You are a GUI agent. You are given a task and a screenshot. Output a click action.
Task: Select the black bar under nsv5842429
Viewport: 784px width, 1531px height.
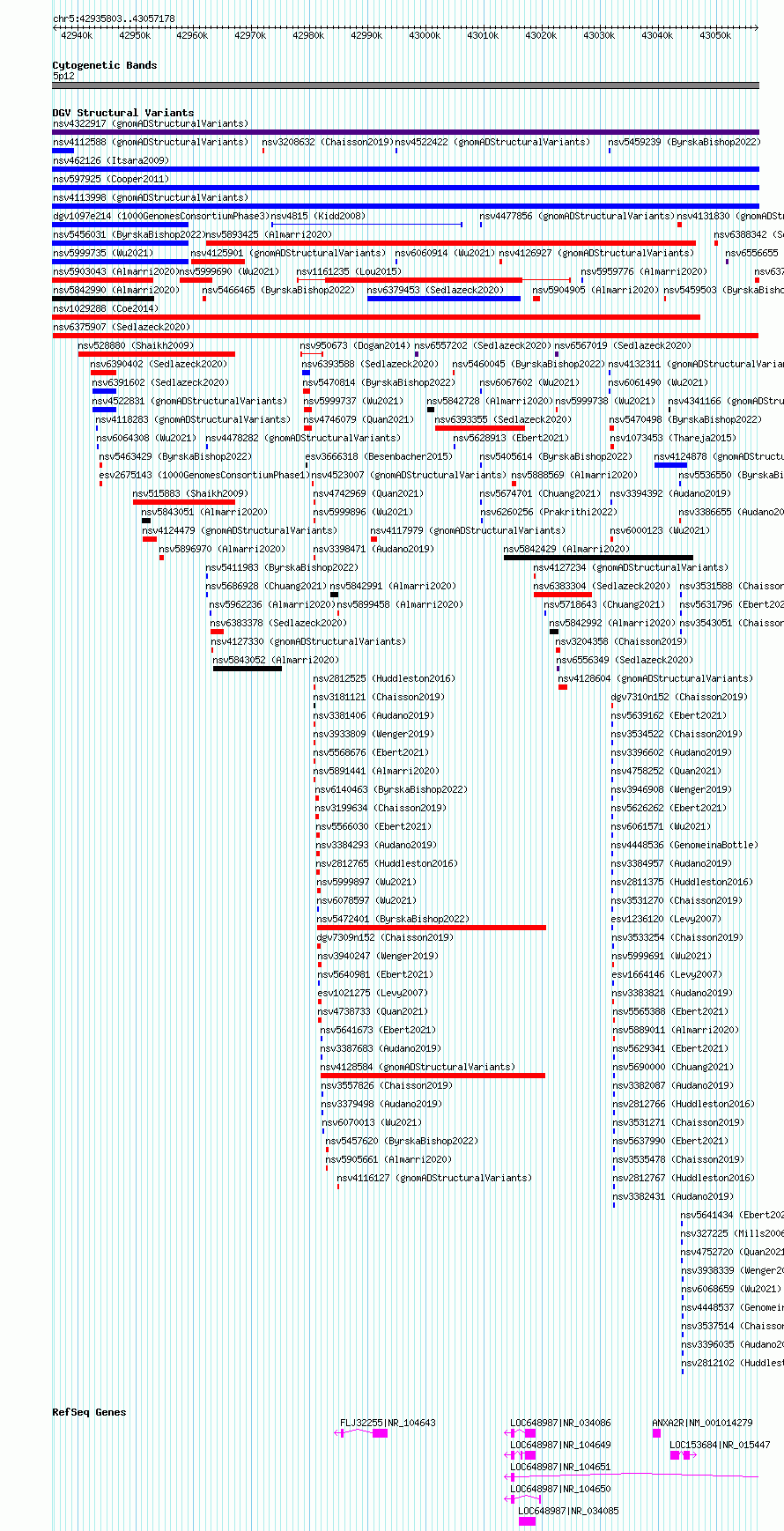coord(598,558)
